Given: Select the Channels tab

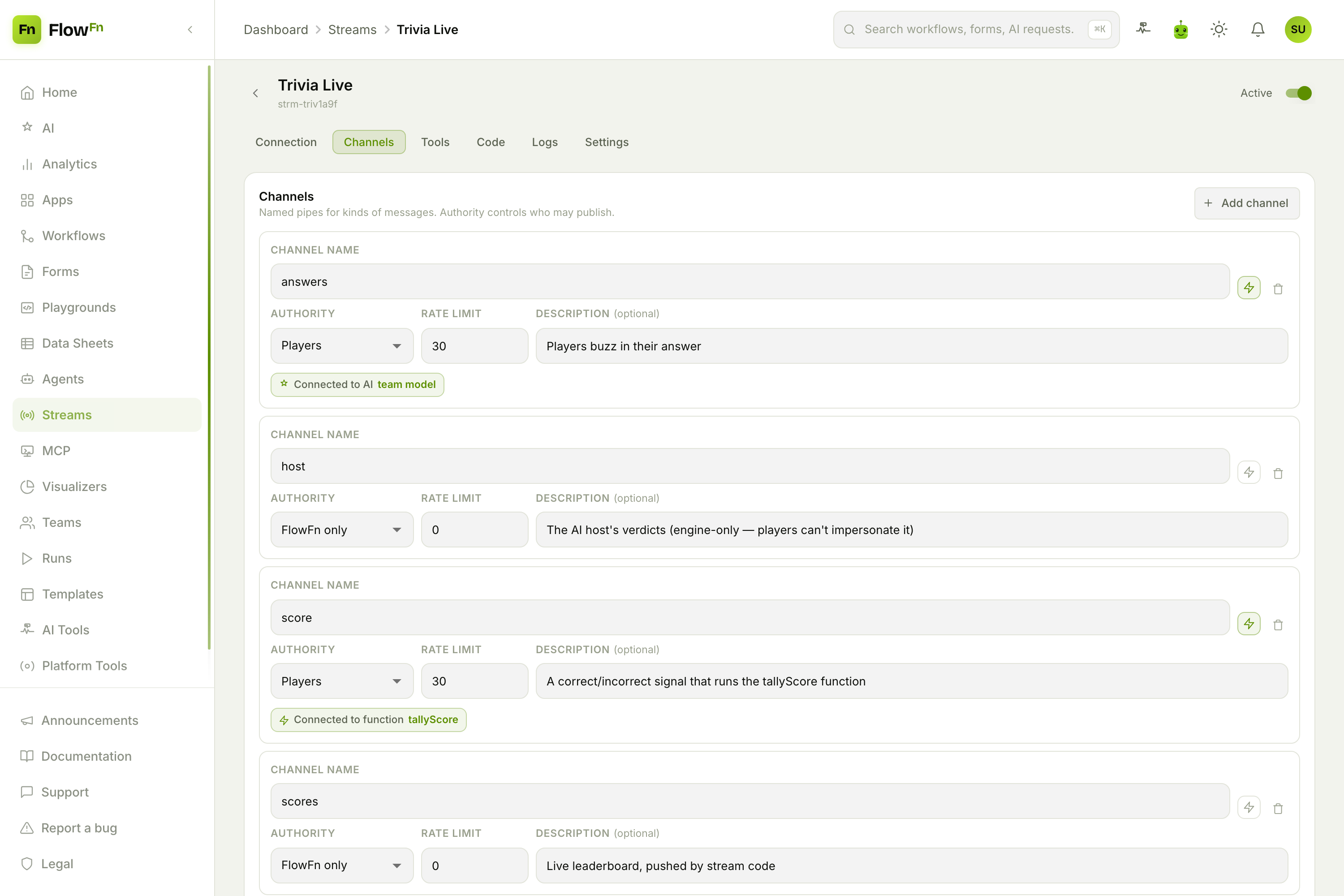Looking at the screenshot, I should (369, 142).
